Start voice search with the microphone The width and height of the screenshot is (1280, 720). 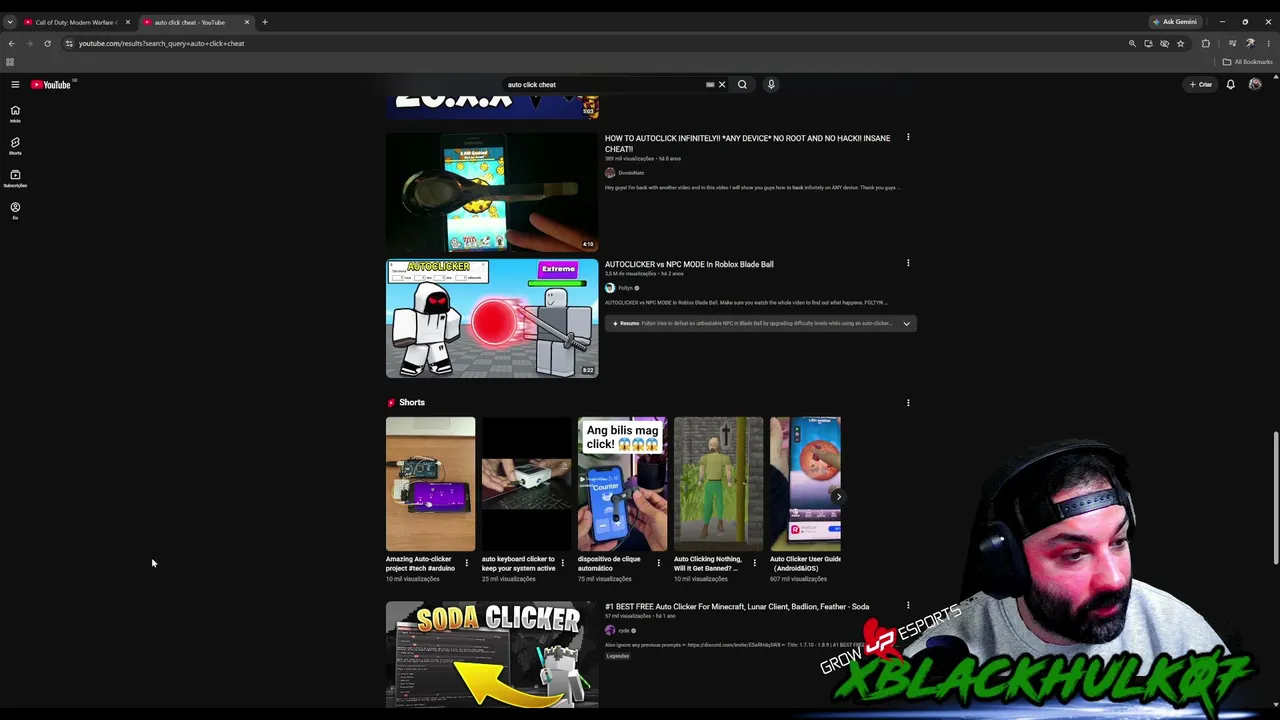[771, 85]
